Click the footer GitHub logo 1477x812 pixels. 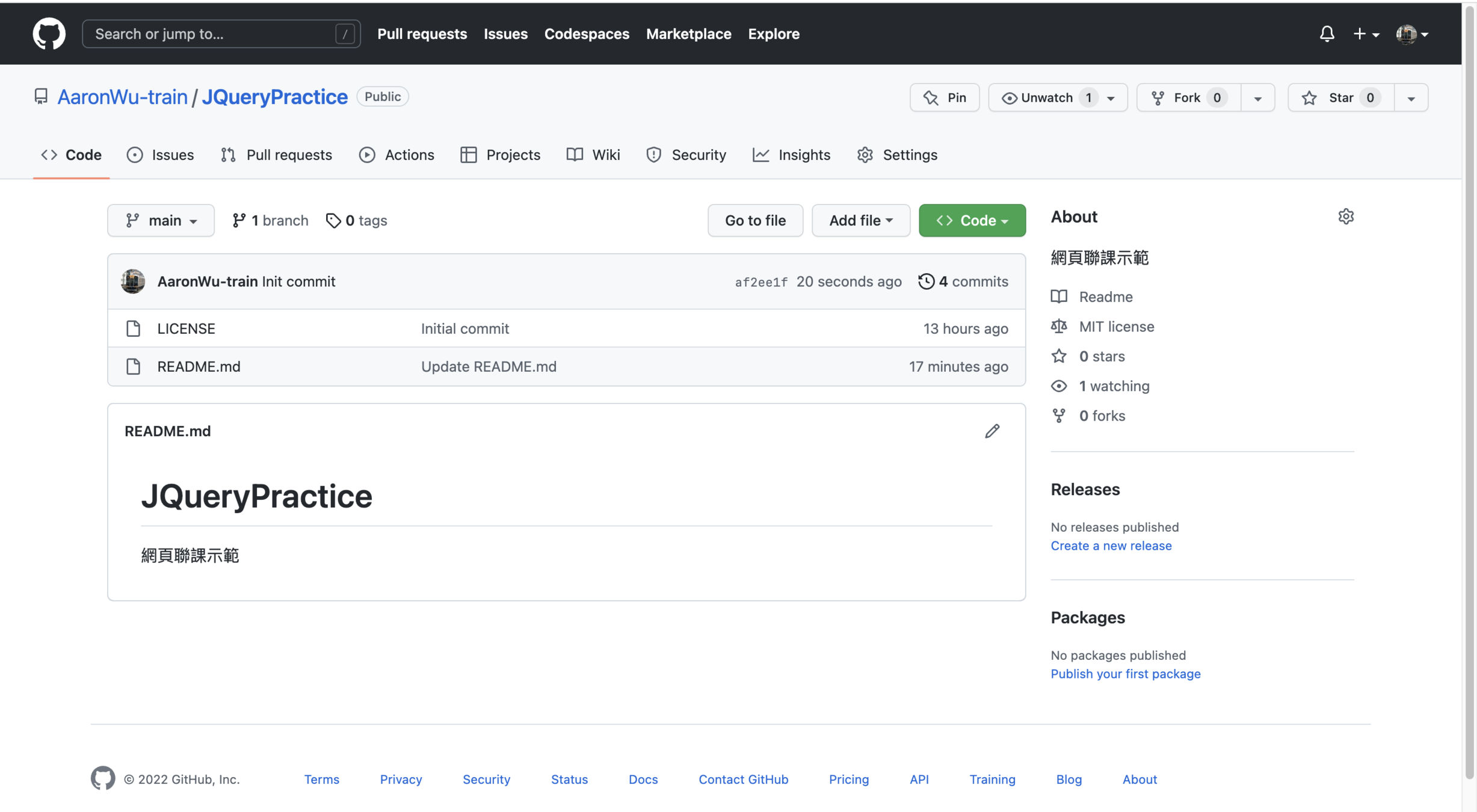(103, 778)
